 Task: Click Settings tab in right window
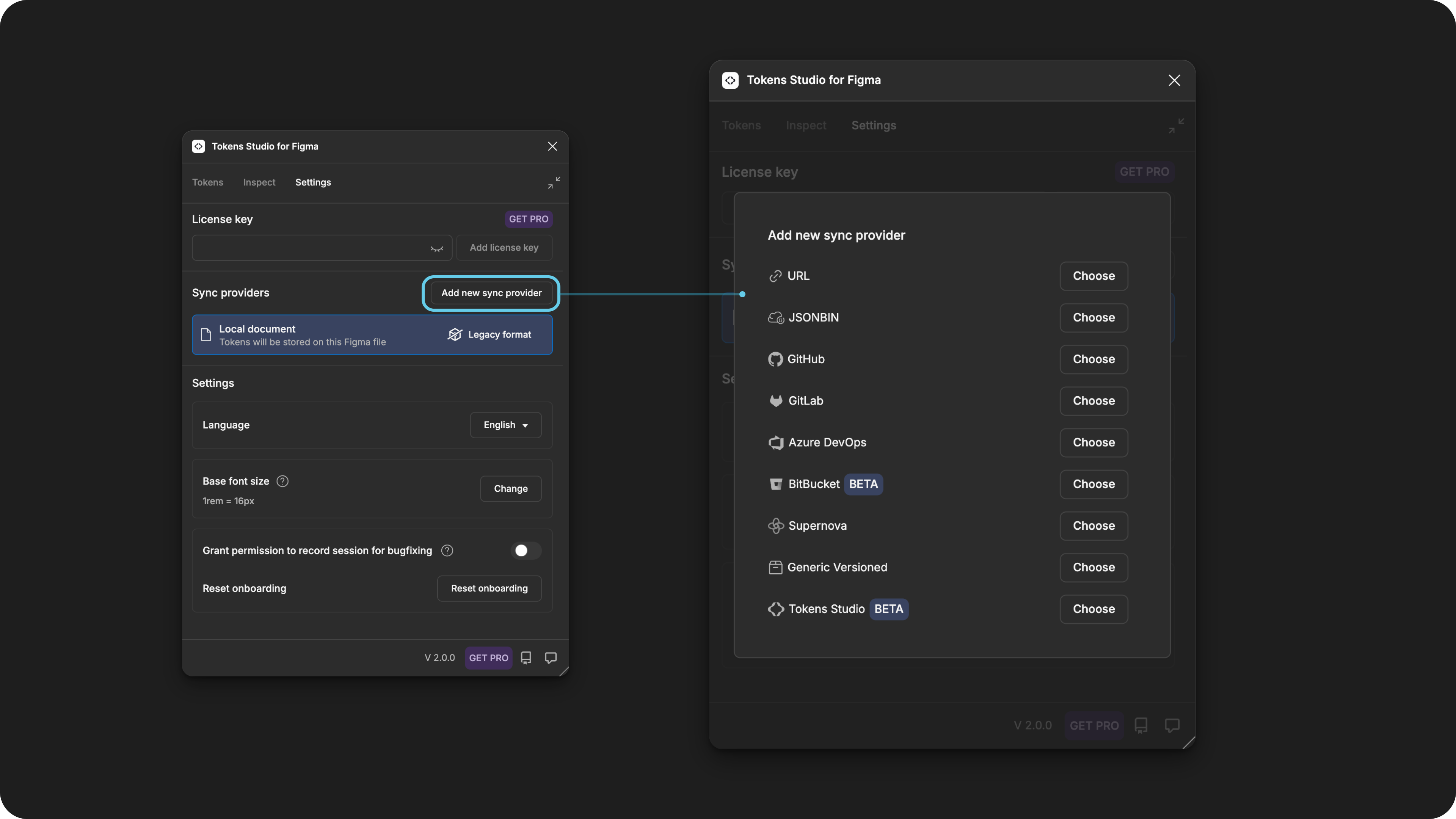point(874,126)
